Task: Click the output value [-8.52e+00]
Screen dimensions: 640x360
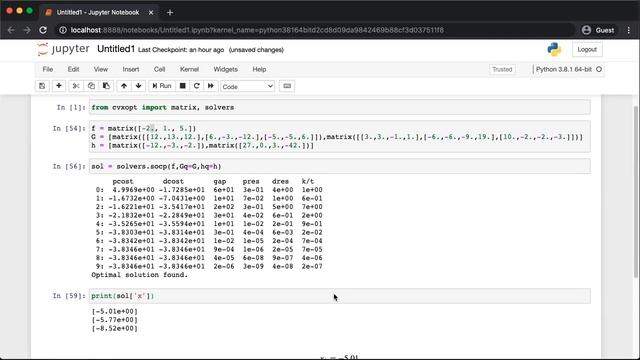Action: tap(115, 329)
